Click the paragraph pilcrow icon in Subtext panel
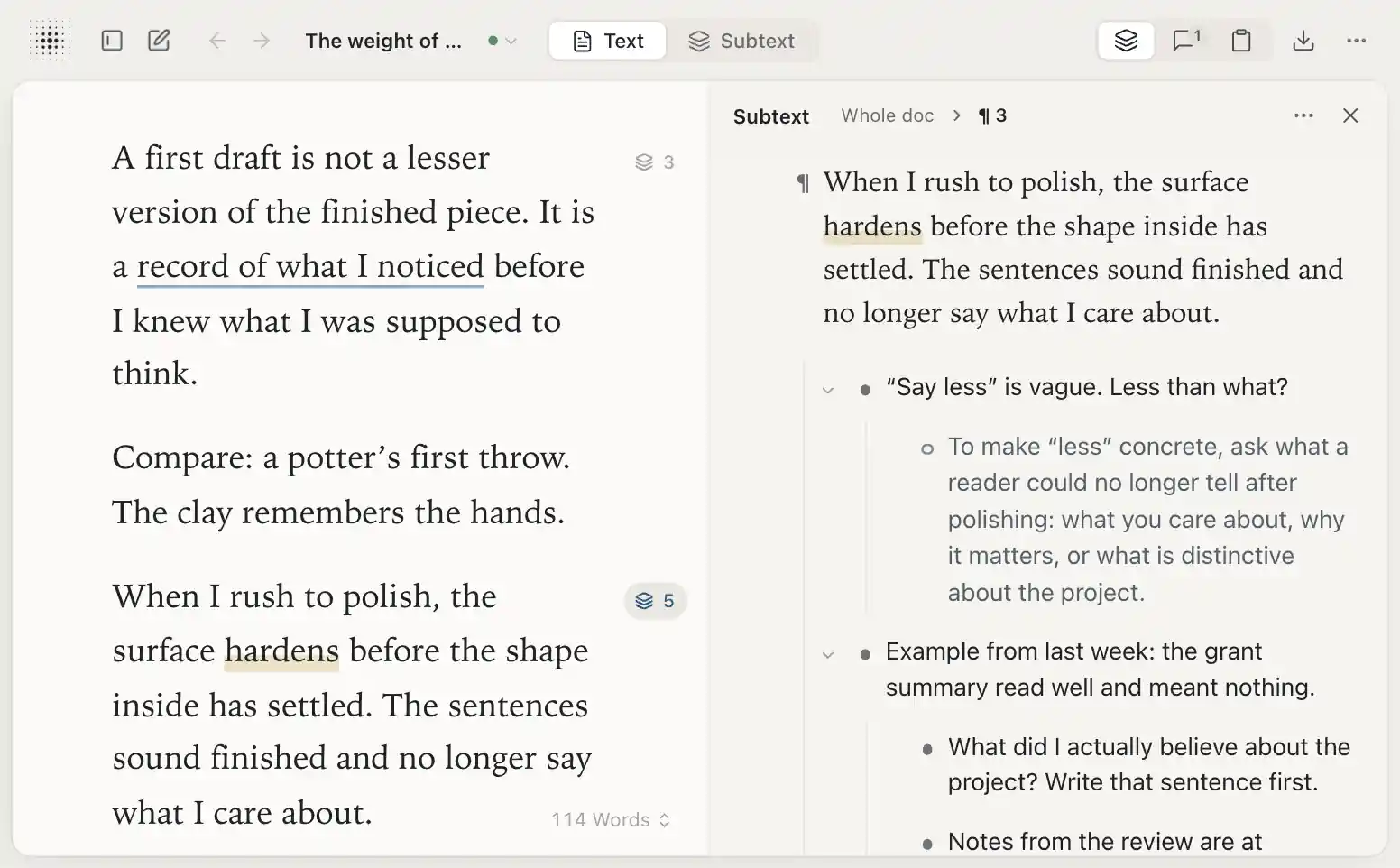This screenshot has height=868, width=1400. tap(803, 184)
